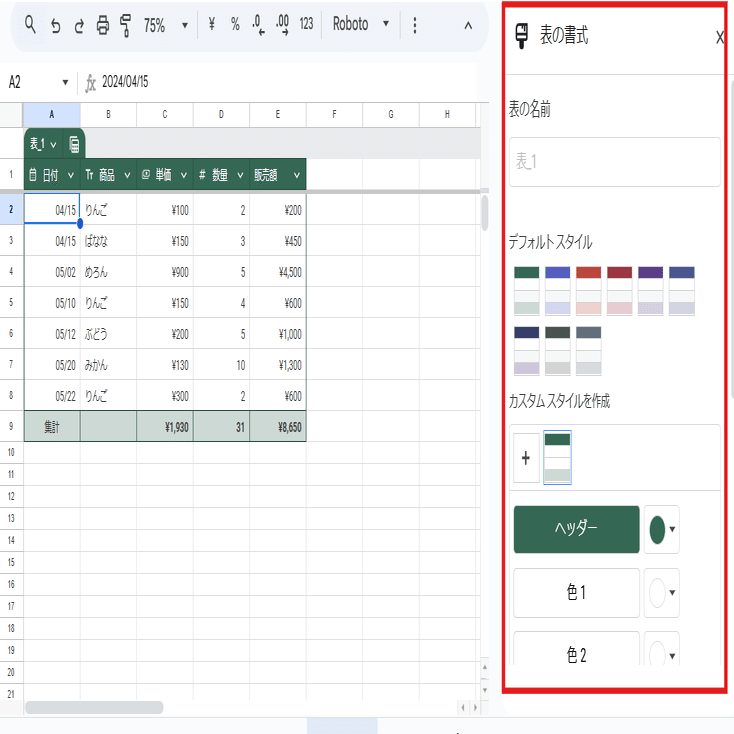Click the scroll down arrow near sheet bottom

[x=485, y=690]
